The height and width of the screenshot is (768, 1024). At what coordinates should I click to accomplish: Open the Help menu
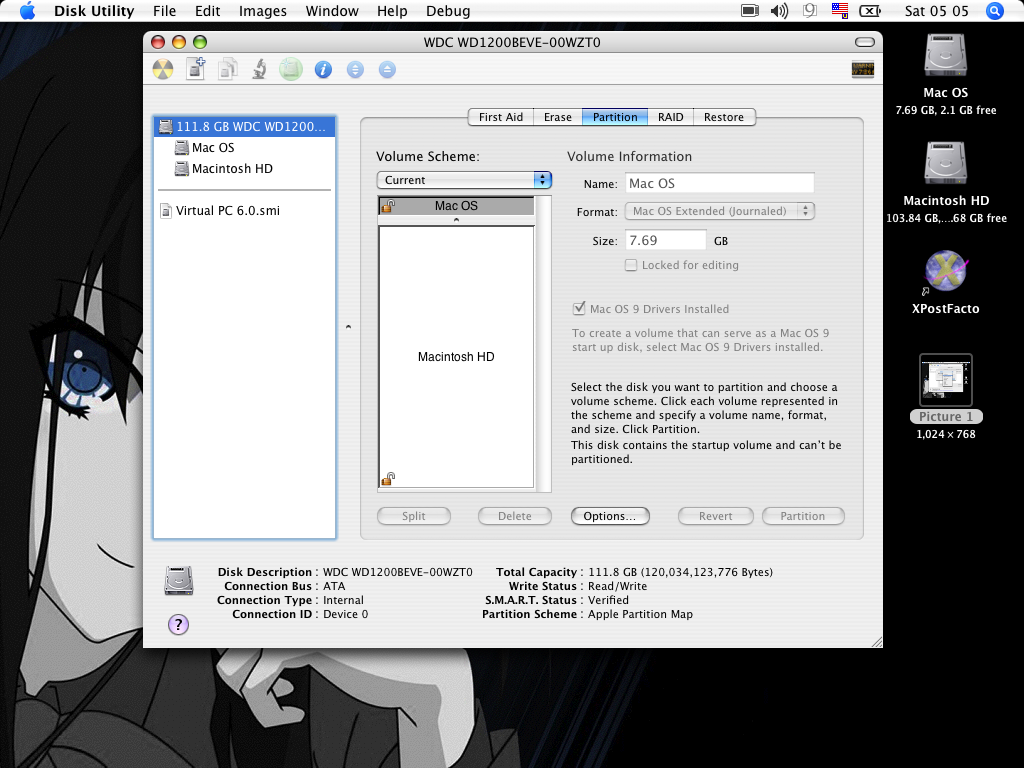pos(392,11)
